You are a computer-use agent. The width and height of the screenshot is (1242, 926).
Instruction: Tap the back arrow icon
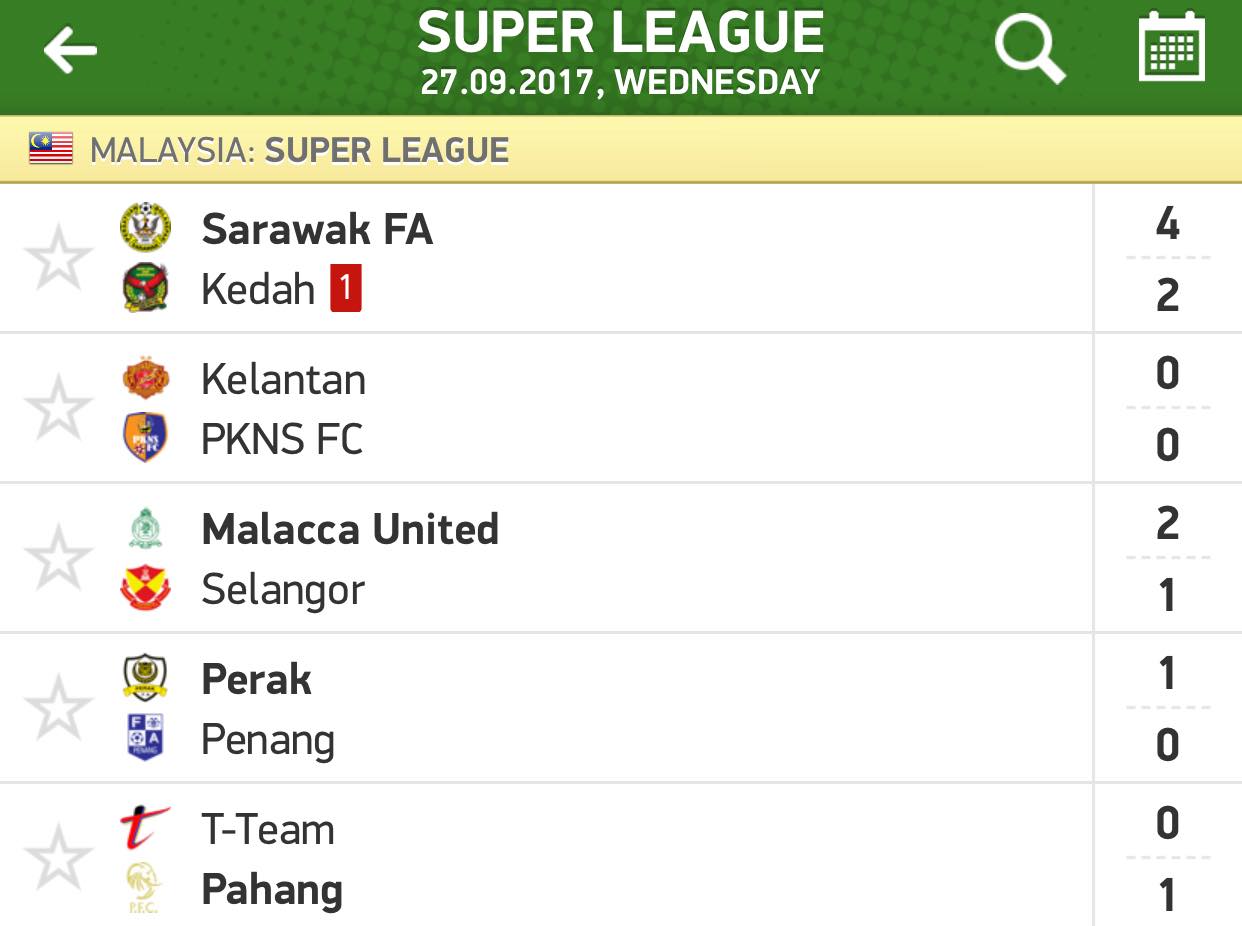point(70,50)
